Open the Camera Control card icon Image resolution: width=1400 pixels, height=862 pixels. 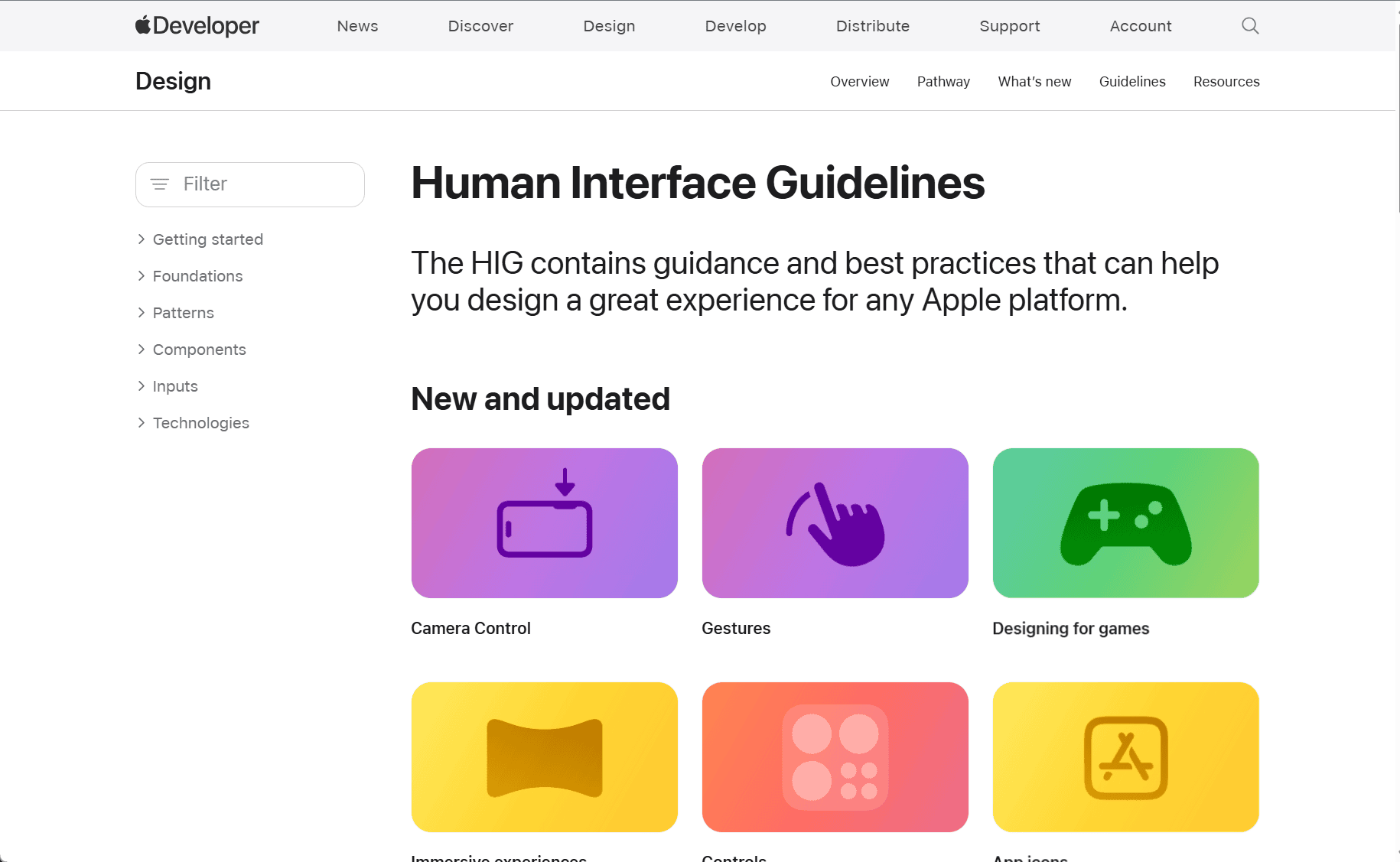point(544,523)
